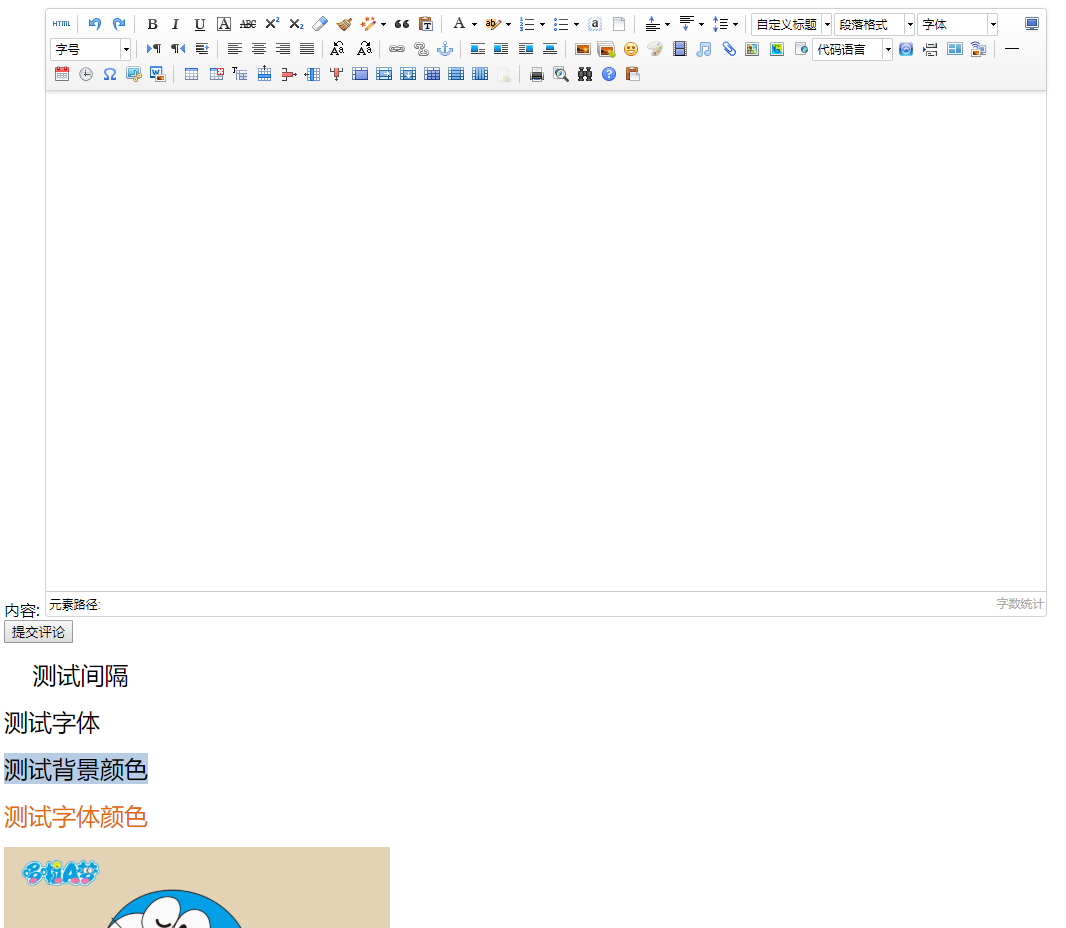Apply the background highlight color
Image resolution: width=1066 pixels, height=928 pixels.
[493, 24]
